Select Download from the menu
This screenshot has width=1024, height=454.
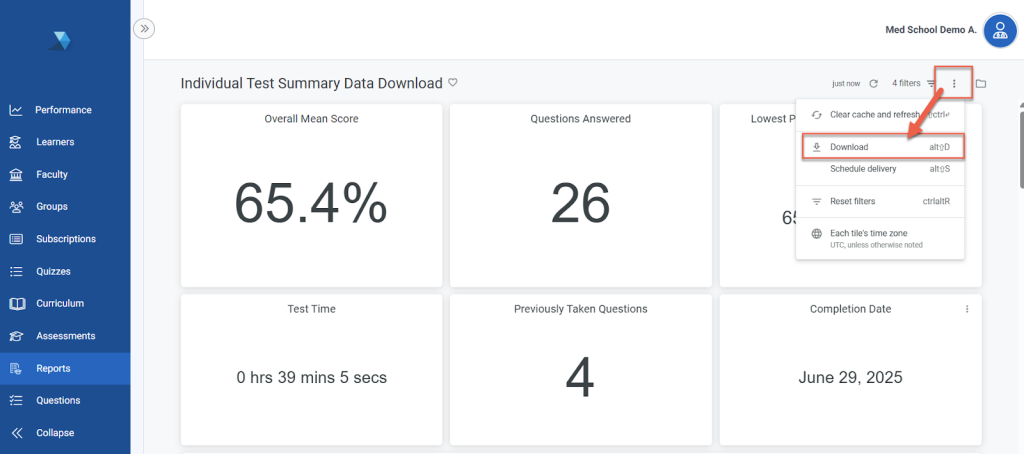(849, 147)
